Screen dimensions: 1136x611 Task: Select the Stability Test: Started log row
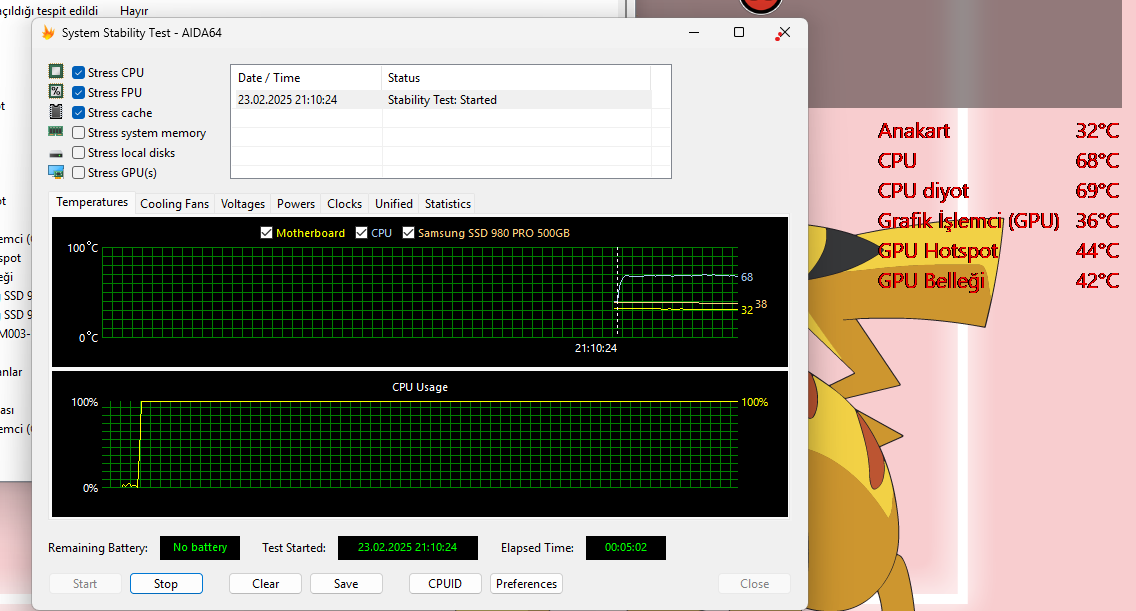[440, 100]
